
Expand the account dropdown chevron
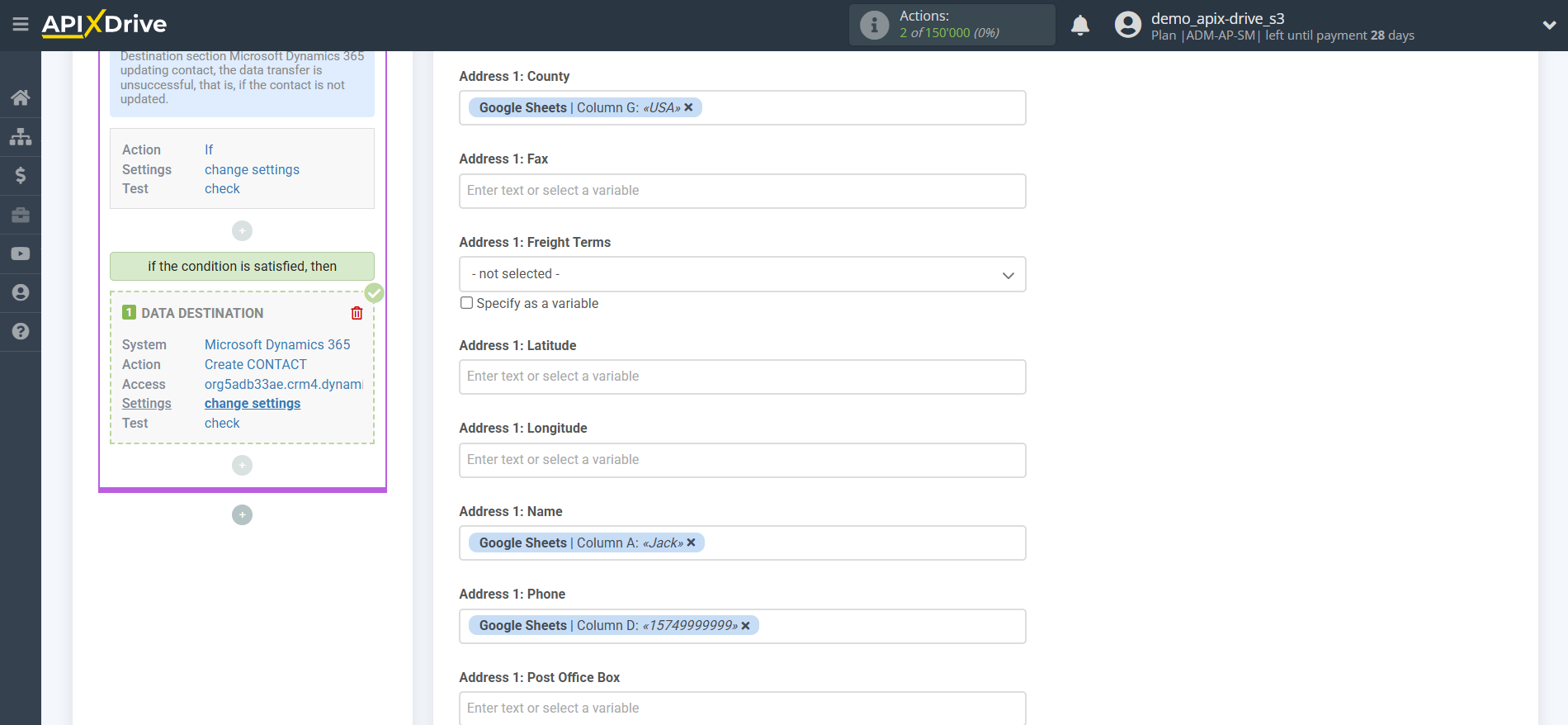point(1549,26)
